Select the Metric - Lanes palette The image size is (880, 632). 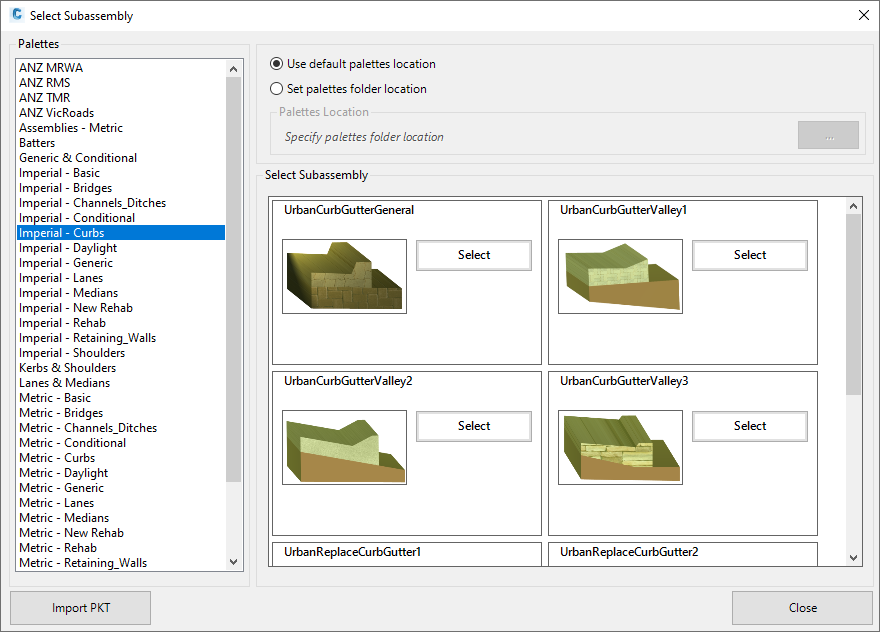pyautogui.click(x=121, y=503)
